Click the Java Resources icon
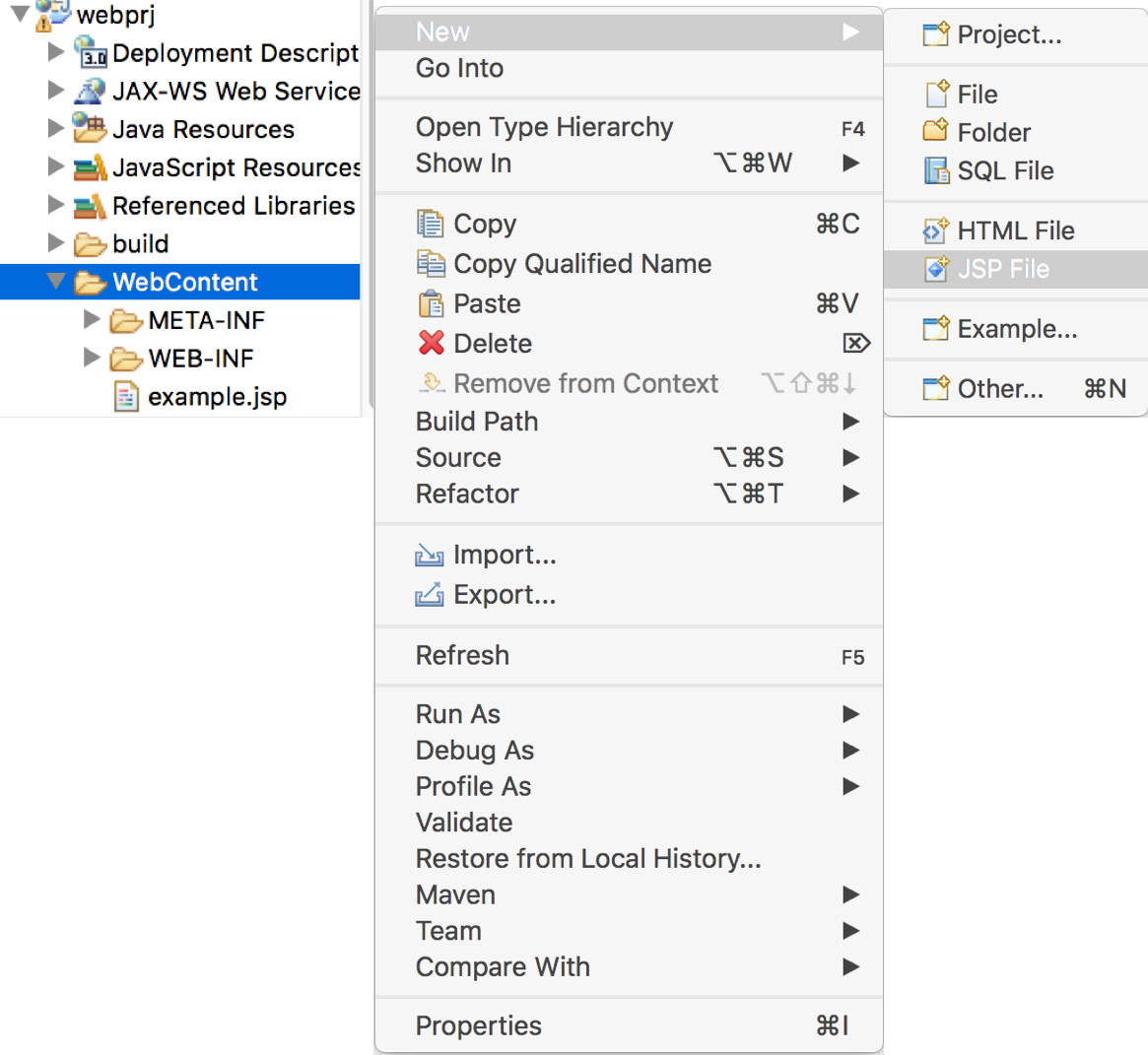 pos(90,129)
